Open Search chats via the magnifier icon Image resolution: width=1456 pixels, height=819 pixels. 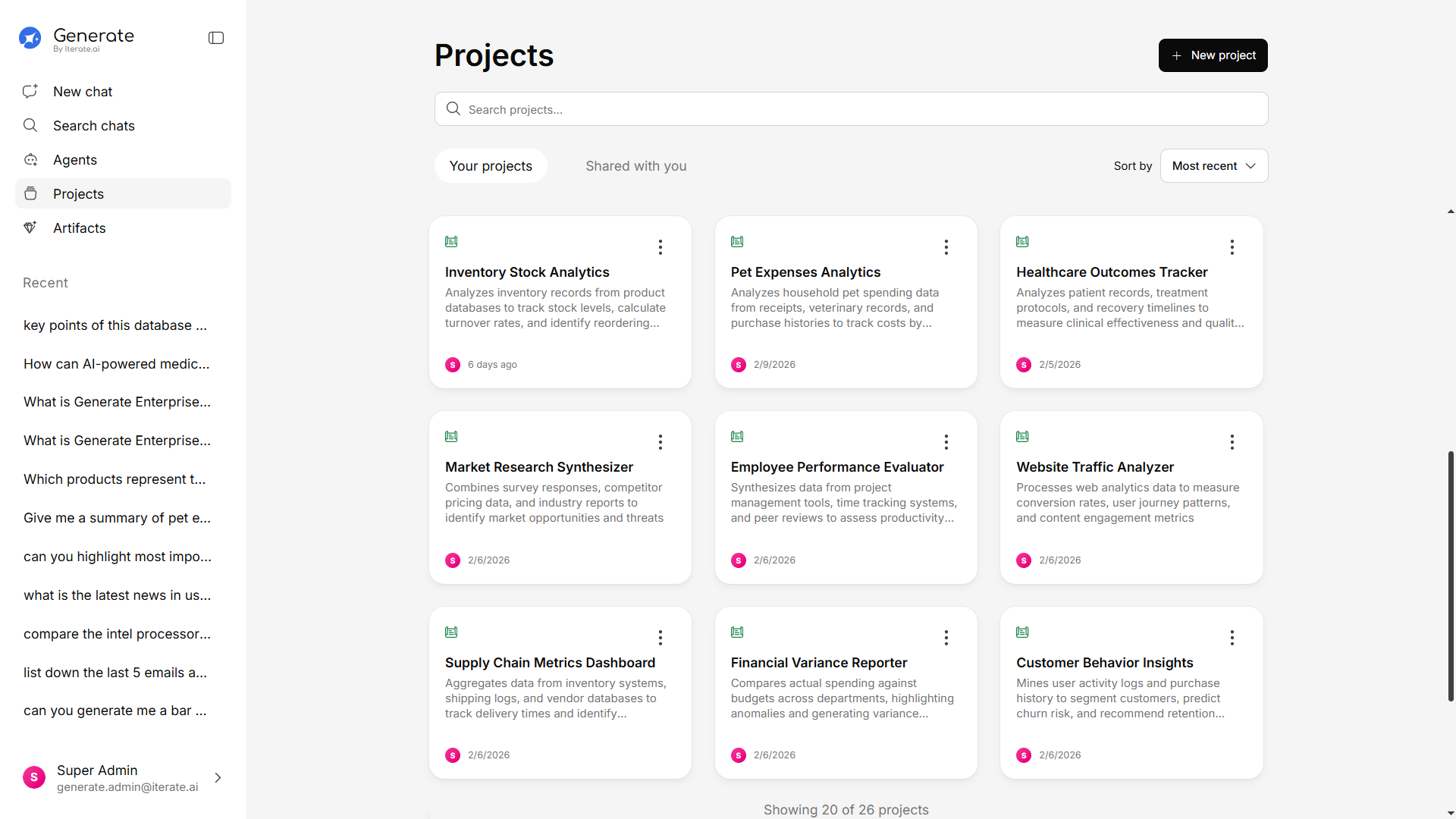tap(30, 125)
